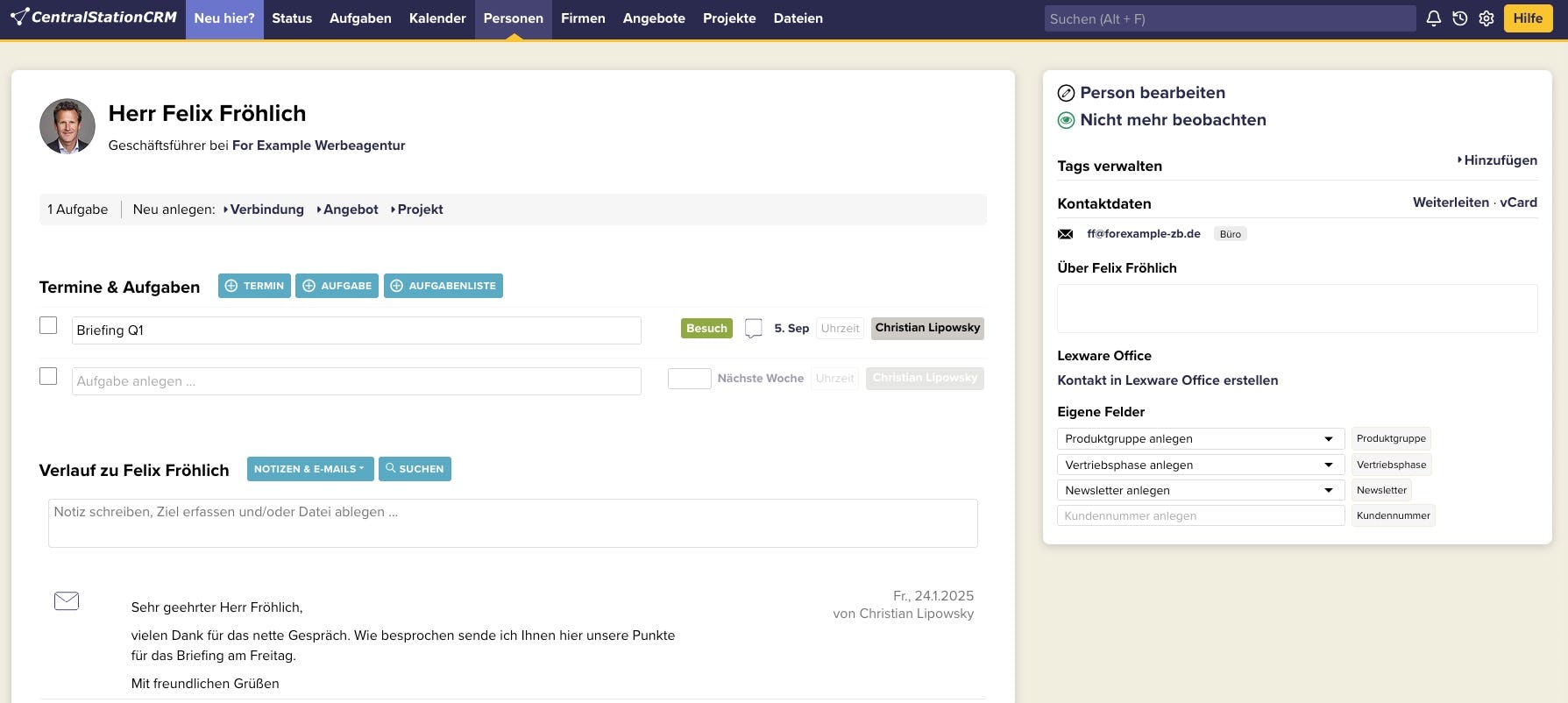Open the Vertriebsphase anlegen dropdown
Viewport: 1568px width, 703px height.
(x=1201, y=465)
